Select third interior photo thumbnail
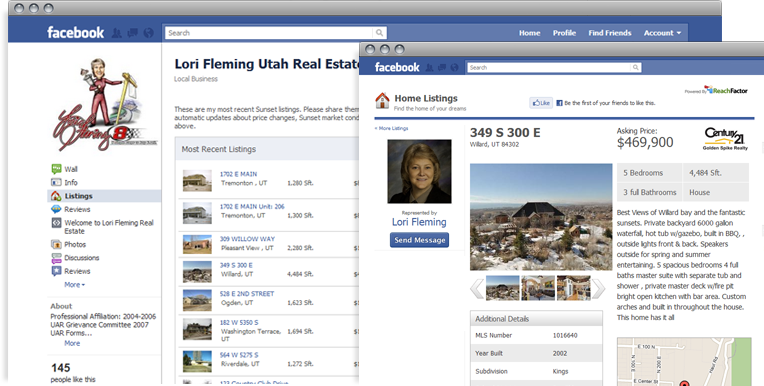Screen dimensions: 764x386 click(573, 288)
